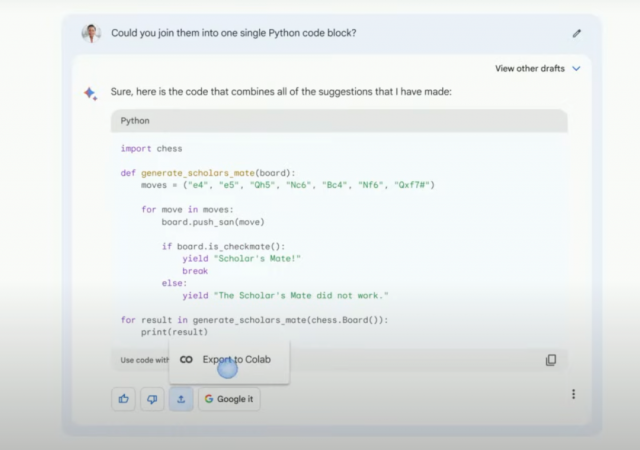Screen dimensions: 640x450
Task: Click the thumbs up good response button
Action: coord(124,399)
